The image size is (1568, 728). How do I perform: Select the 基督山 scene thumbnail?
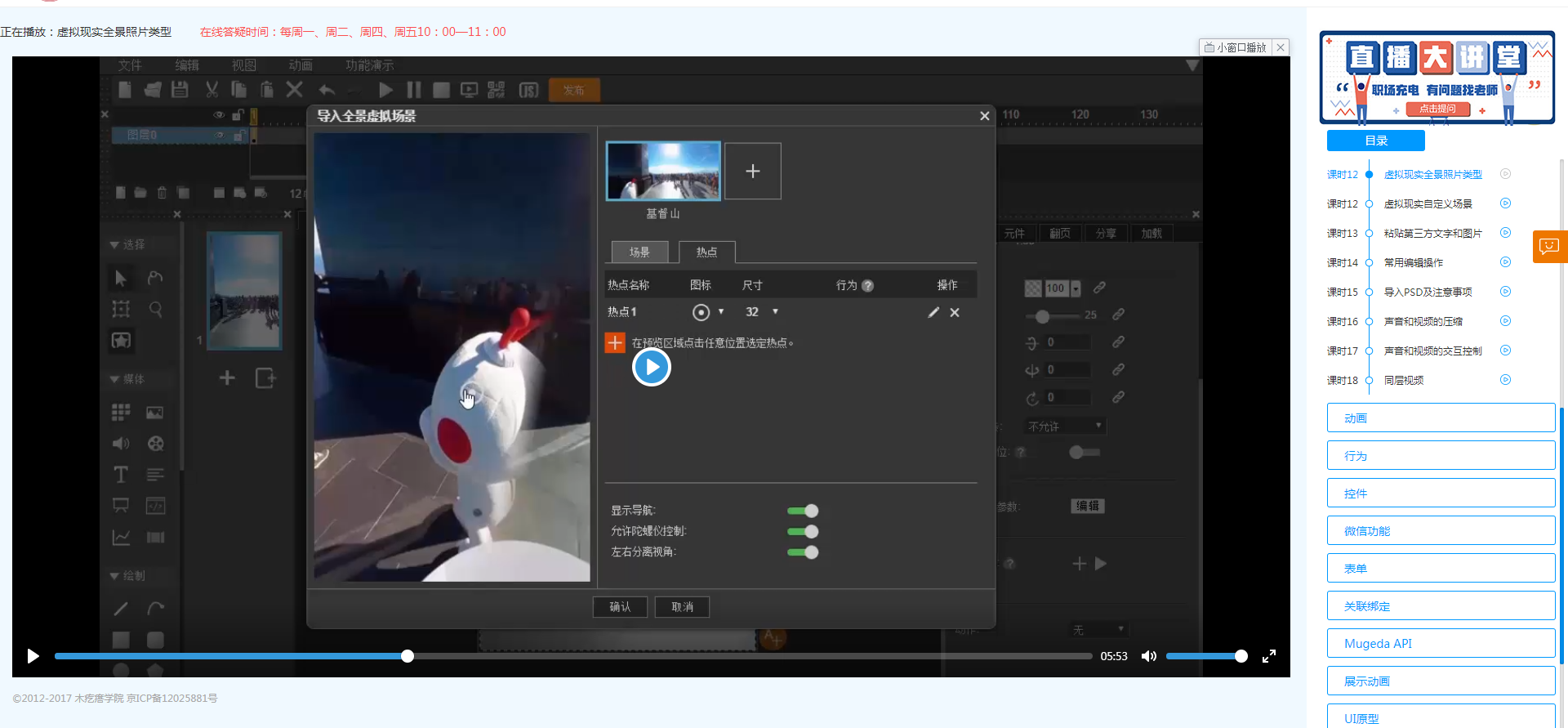(663, 171)
